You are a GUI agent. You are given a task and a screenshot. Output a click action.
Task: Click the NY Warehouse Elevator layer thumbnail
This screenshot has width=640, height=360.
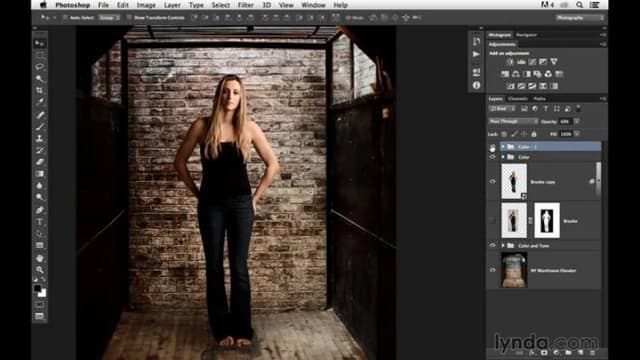click(x=514, y=270)
